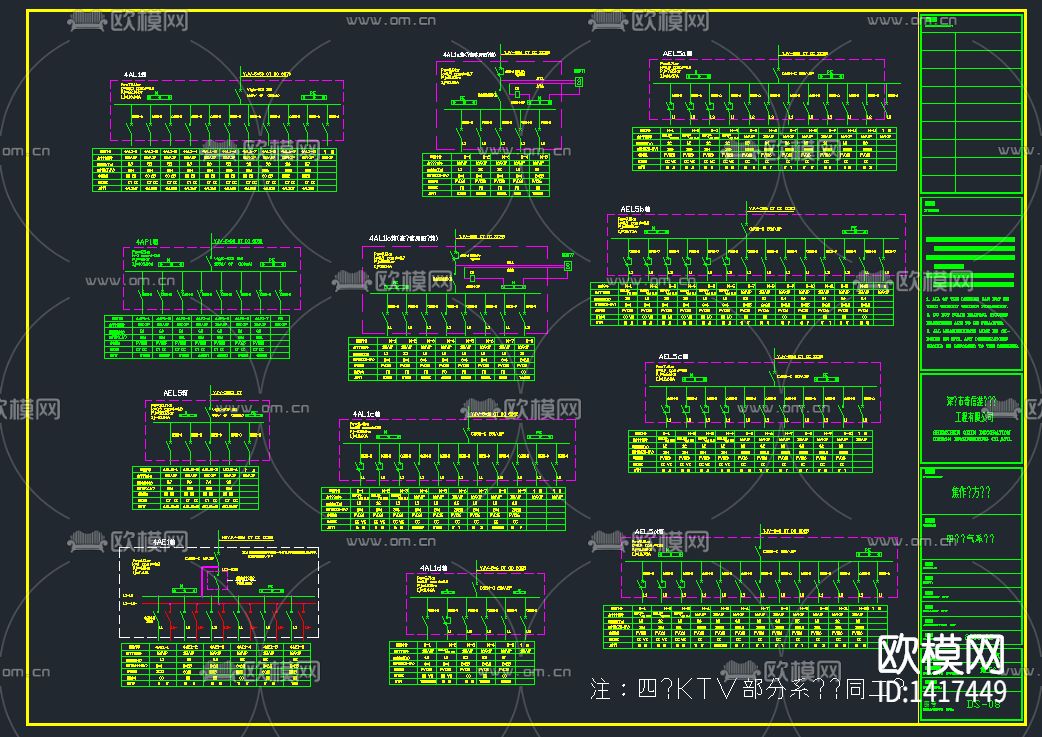Select the AEL5a circuit schedule table
The image size is (1042, 737).
click(x=764, y=149)
